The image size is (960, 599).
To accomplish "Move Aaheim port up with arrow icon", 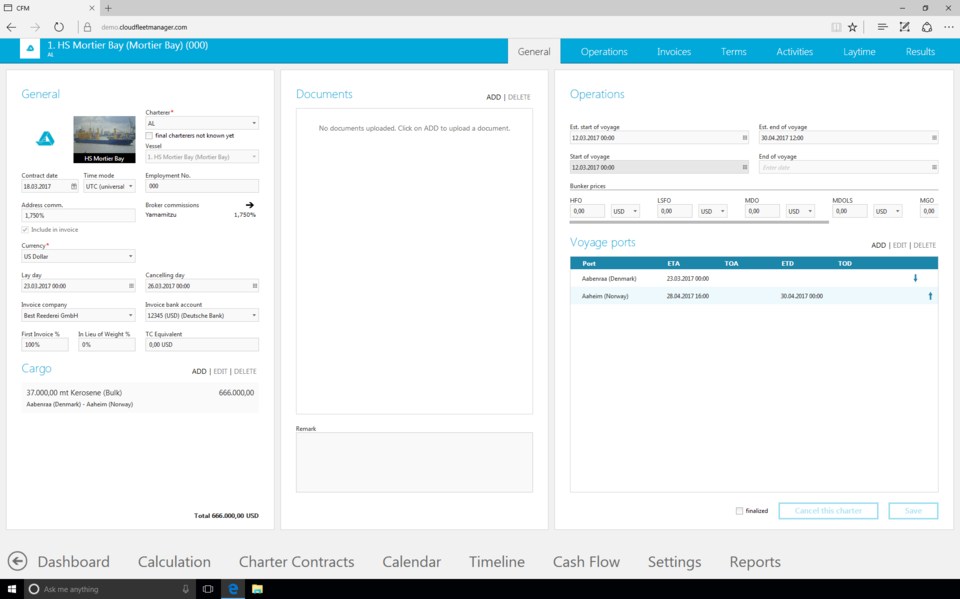I will 930,296.
